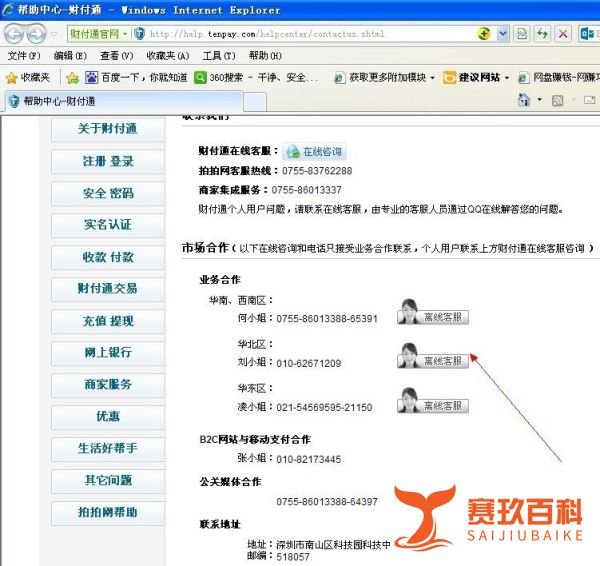Open the 优惠 sidebar section

pos(108,416)
